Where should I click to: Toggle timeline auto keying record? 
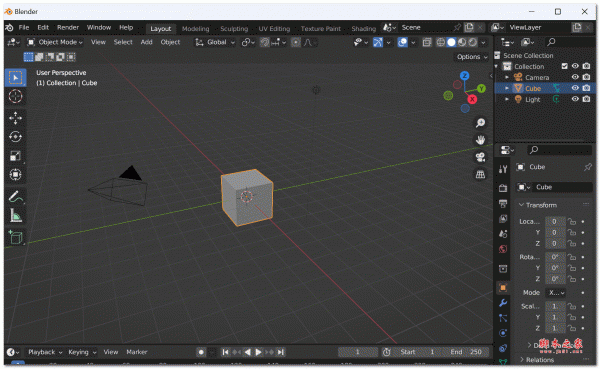pyautogui.click(x=201, y=352)
